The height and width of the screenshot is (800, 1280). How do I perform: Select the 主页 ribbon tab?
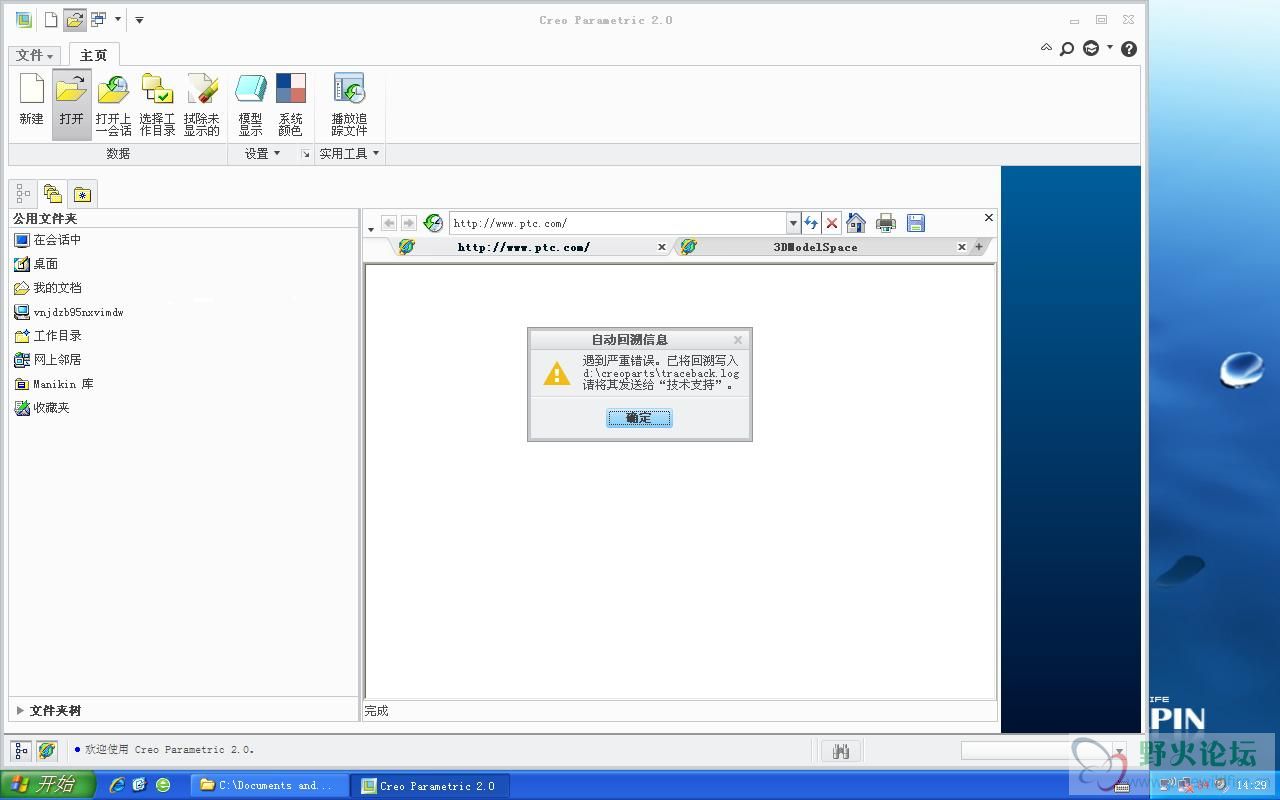pos(93,55)
